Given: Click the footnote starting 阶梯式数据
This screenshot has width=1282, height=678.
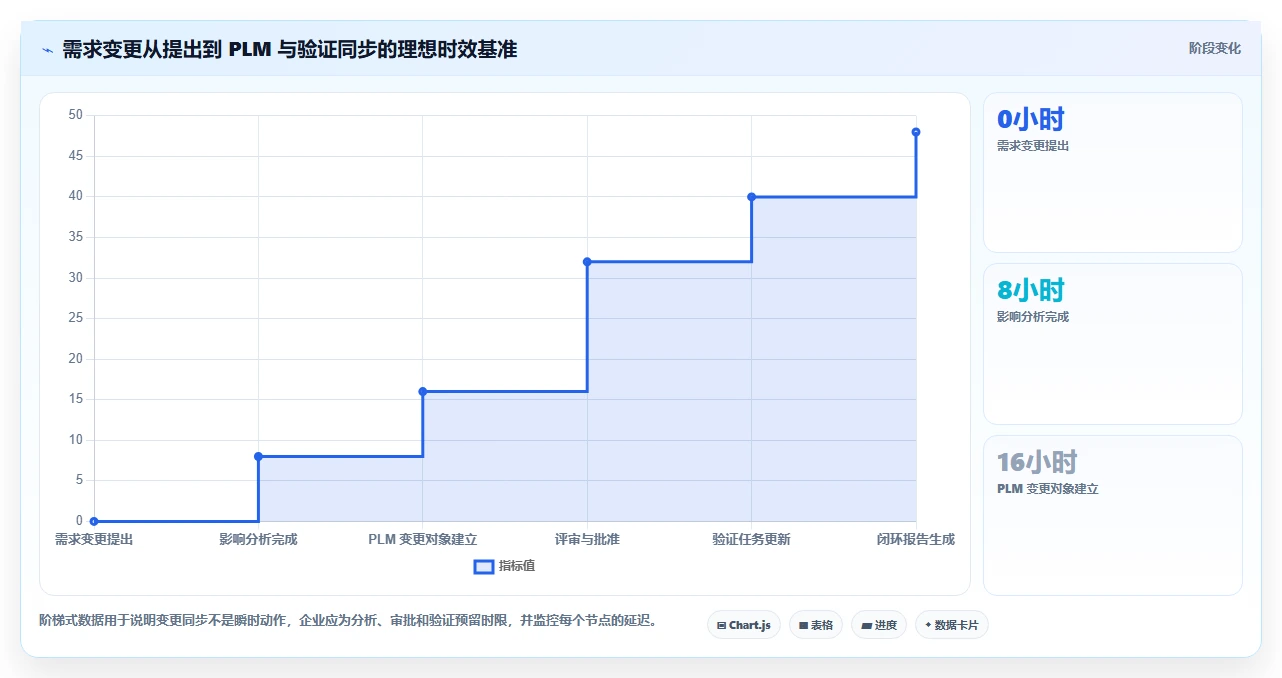Looking at the screenshot, I should pos(350,620).
